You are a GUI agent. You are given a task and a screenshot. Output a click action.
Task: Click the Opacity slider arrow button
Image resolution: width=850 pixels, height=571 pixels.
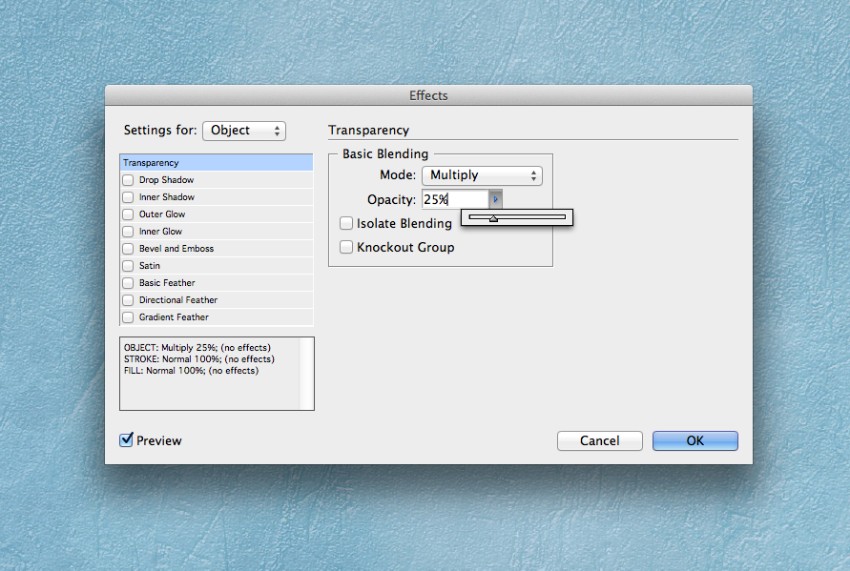pyautogui.click(x=495, y=199)
